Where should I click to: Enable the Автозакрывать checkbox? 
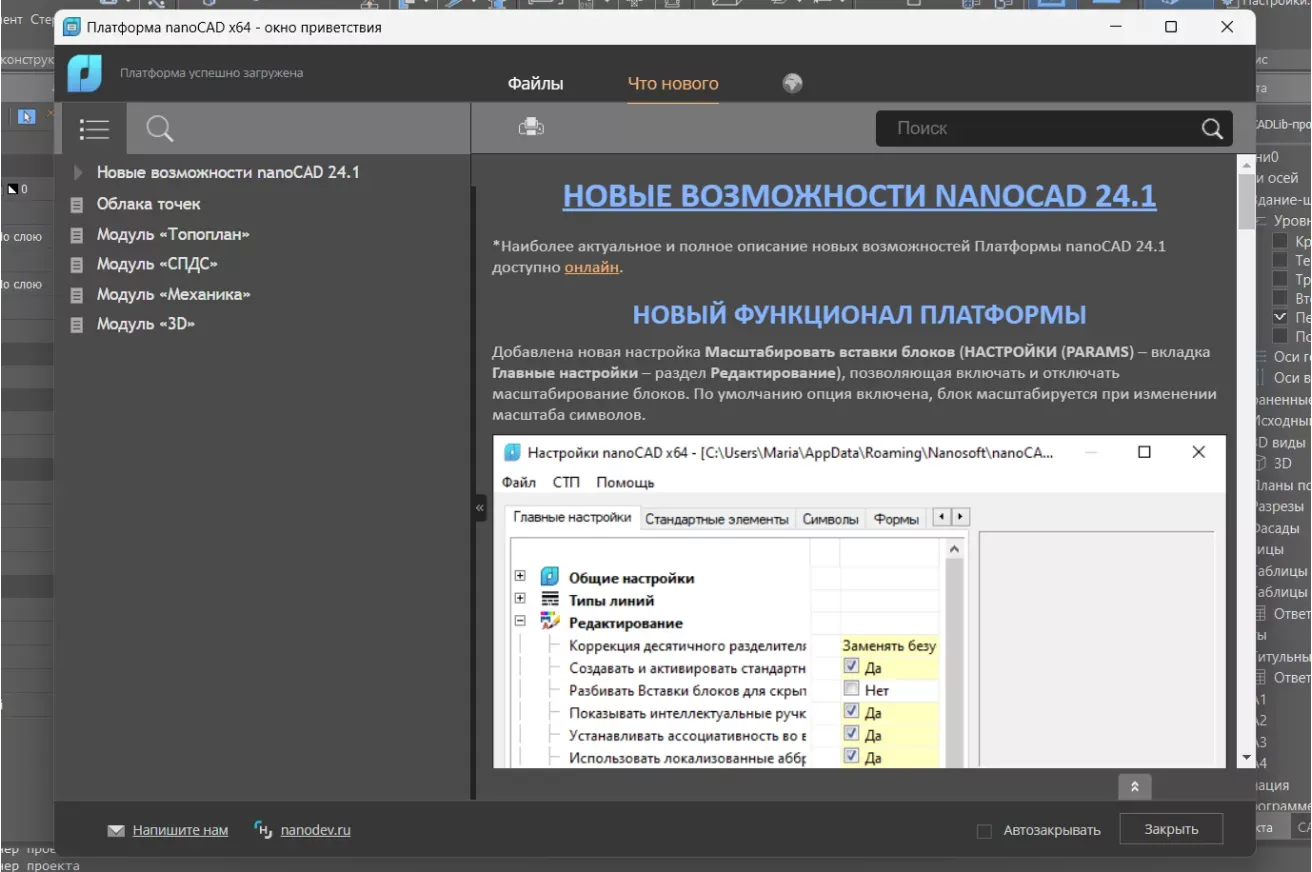[984, 829]
